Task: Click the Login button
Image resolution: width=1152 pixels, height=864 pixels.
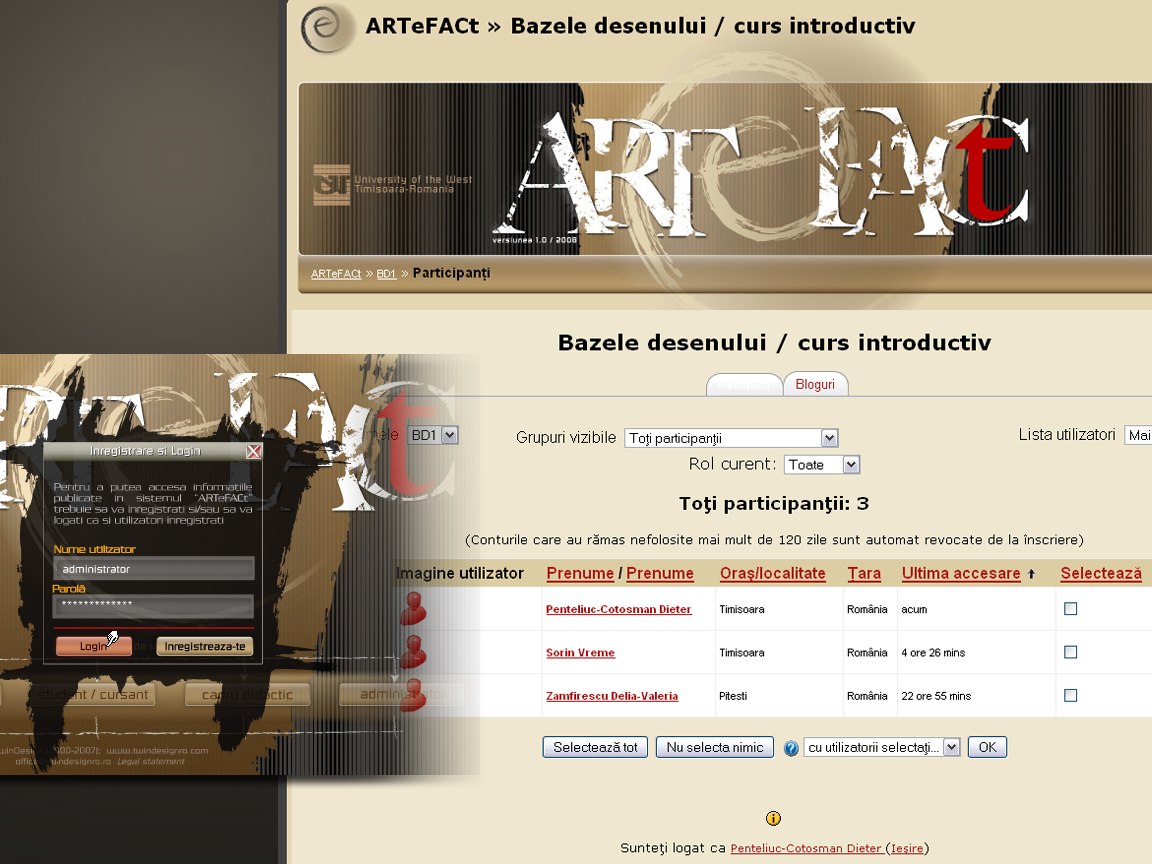Action: click(x=94, y=646)
